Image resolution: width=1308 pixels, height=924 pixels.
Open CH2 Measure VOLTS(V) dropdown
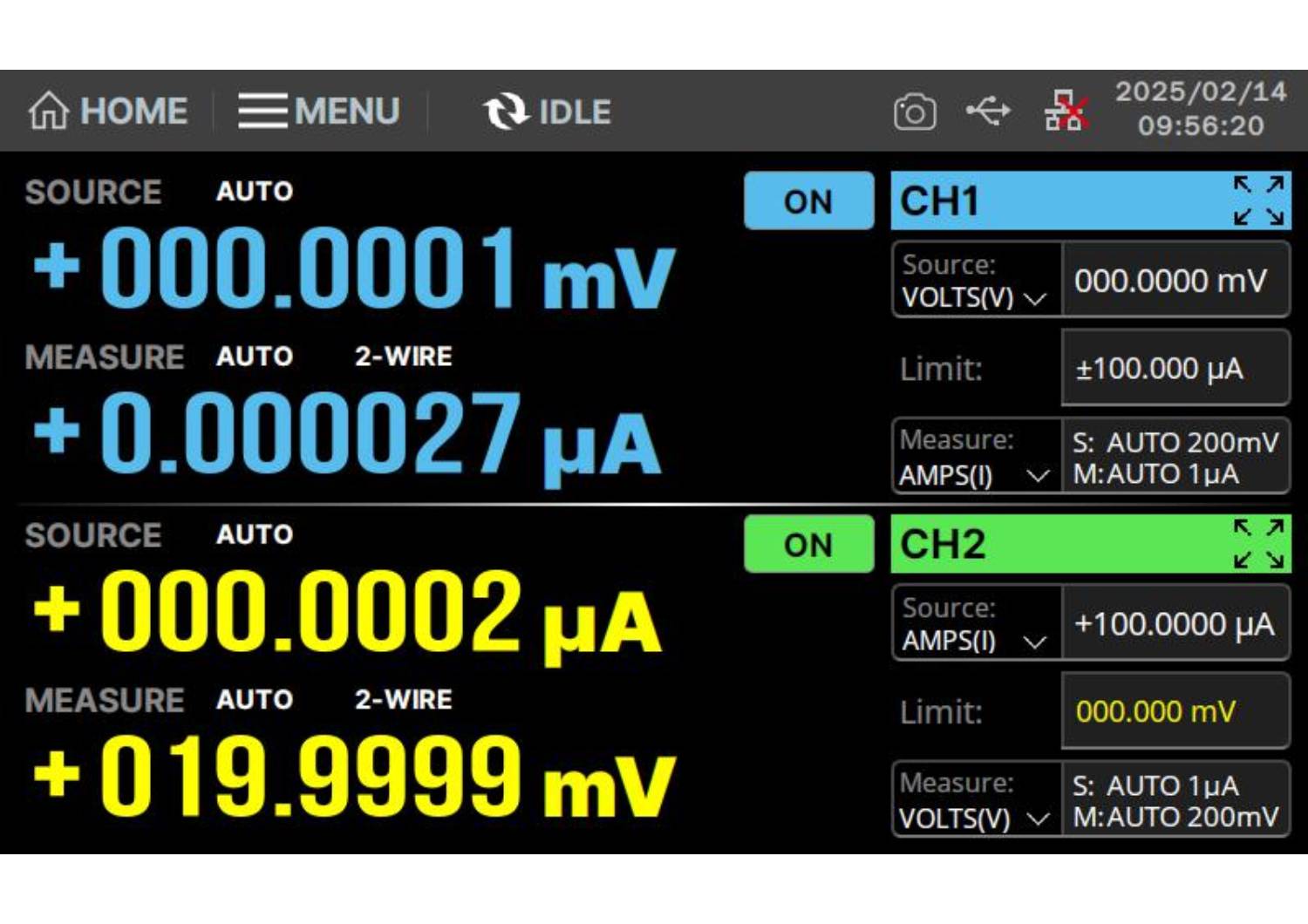tap(975, 800)
